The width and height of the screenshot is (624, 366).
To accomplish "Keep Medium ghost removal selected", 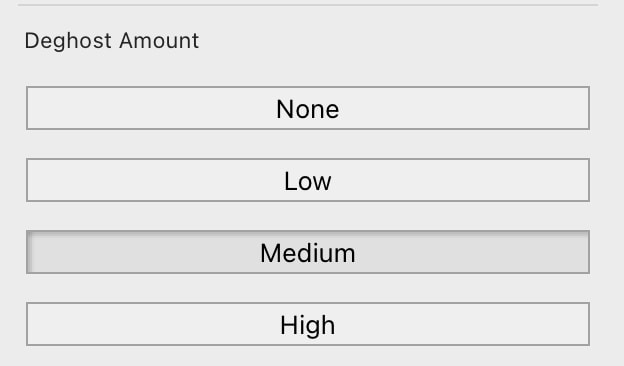I will tap(308, 252).
